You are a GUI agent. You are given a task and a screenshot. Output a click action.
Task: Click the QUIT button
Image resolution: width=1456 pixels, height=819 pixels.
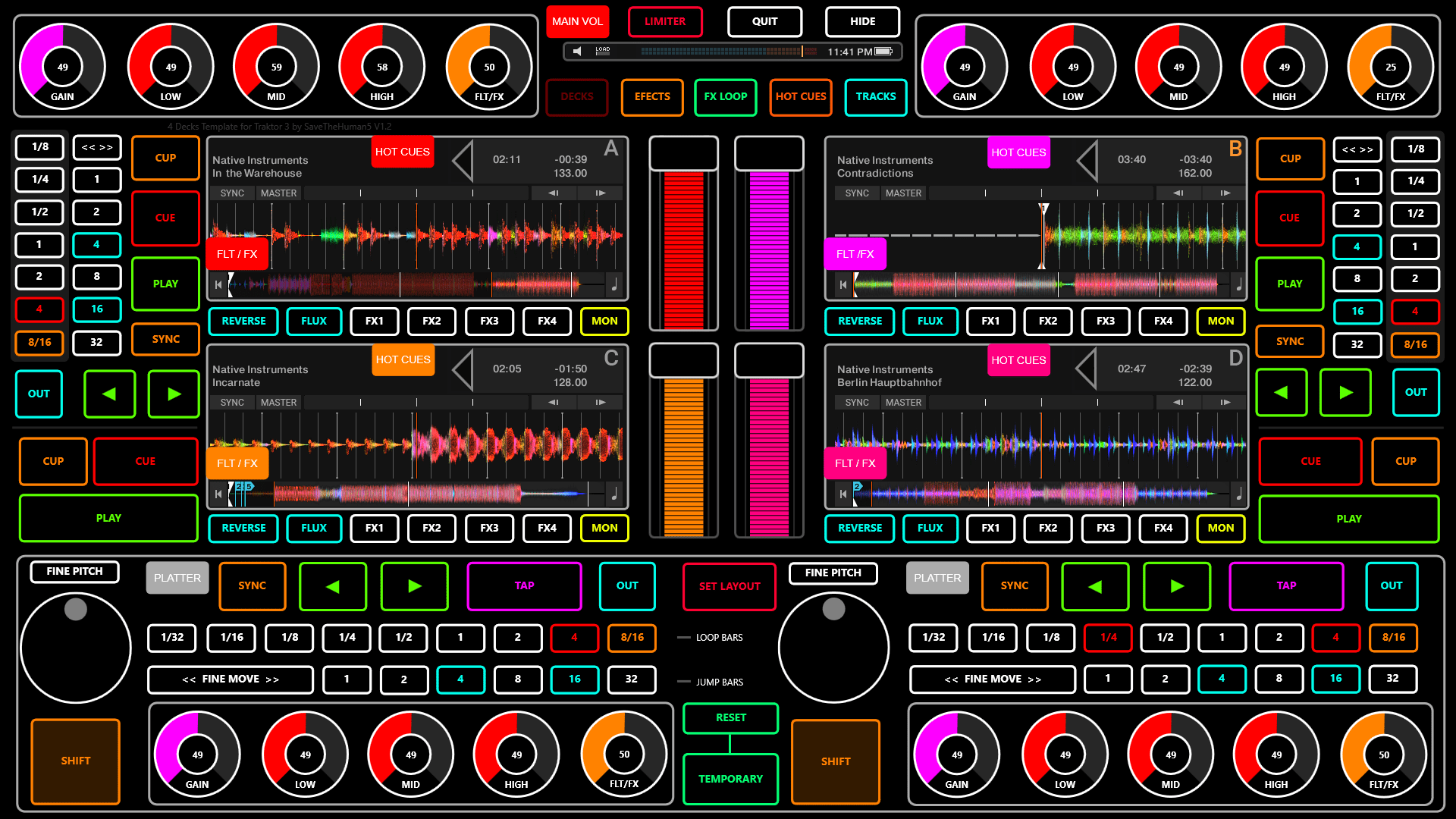pyautogui.click(x=764, y=21)
